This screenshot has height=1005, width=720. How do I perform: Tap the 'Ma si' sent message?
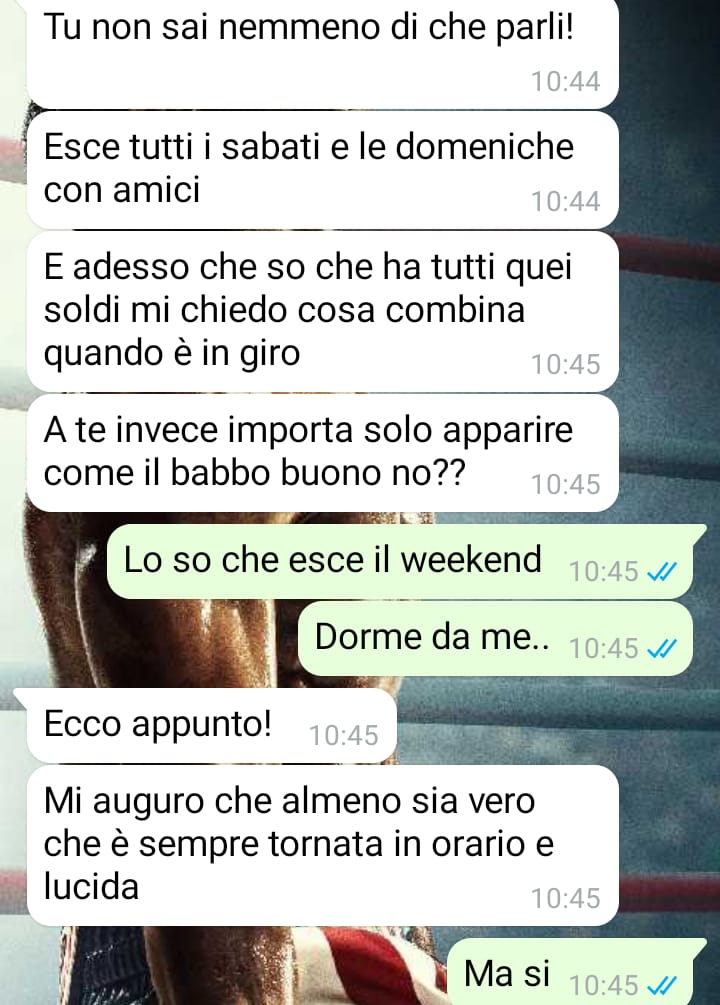(x=576, y=973)
